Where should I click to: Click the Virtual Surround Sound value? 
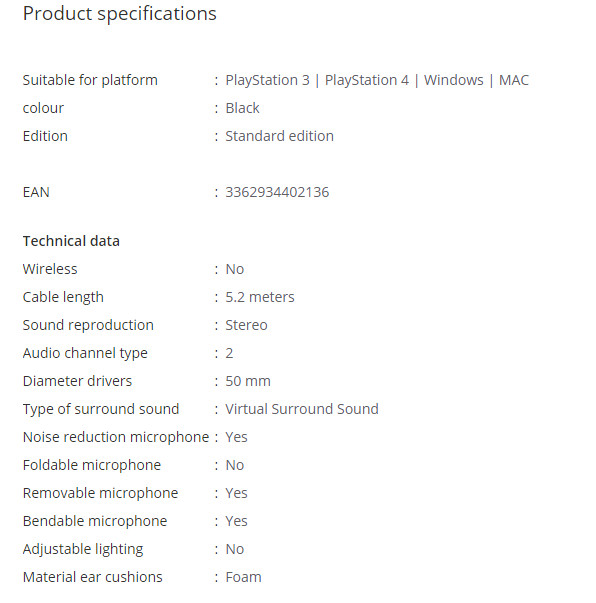(302, 409)
